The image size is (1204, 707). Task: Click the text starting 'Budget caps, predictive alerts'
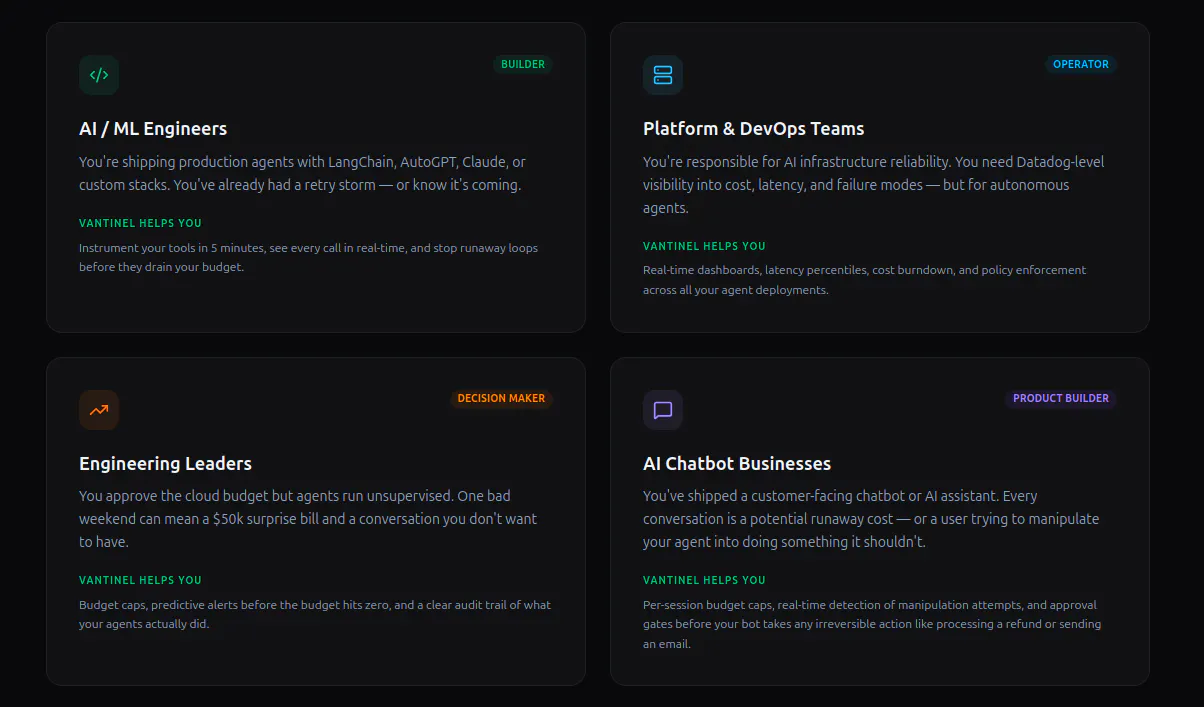tap(315, 614)
